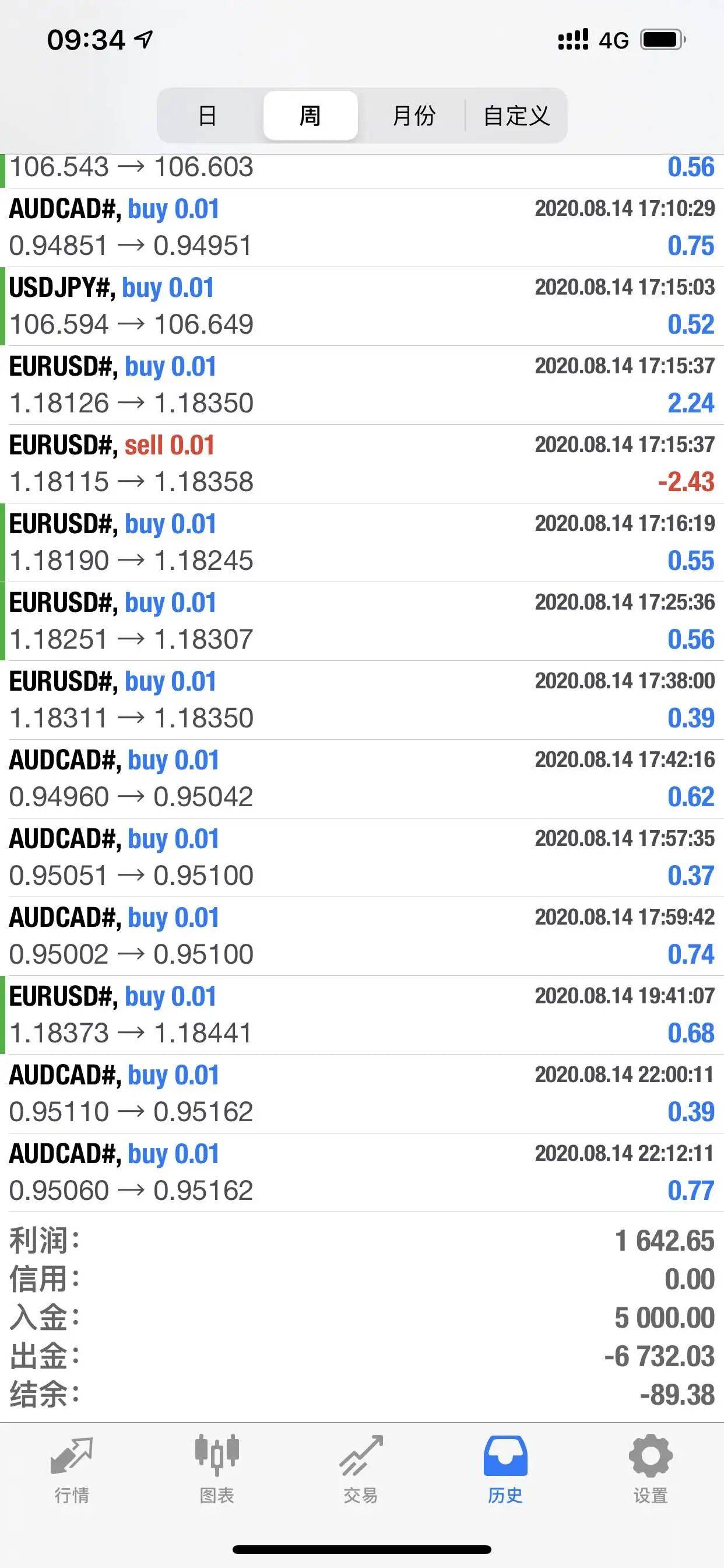Tap the 利润 profit summary row
724x1568 pixels.
(362, 1241)
